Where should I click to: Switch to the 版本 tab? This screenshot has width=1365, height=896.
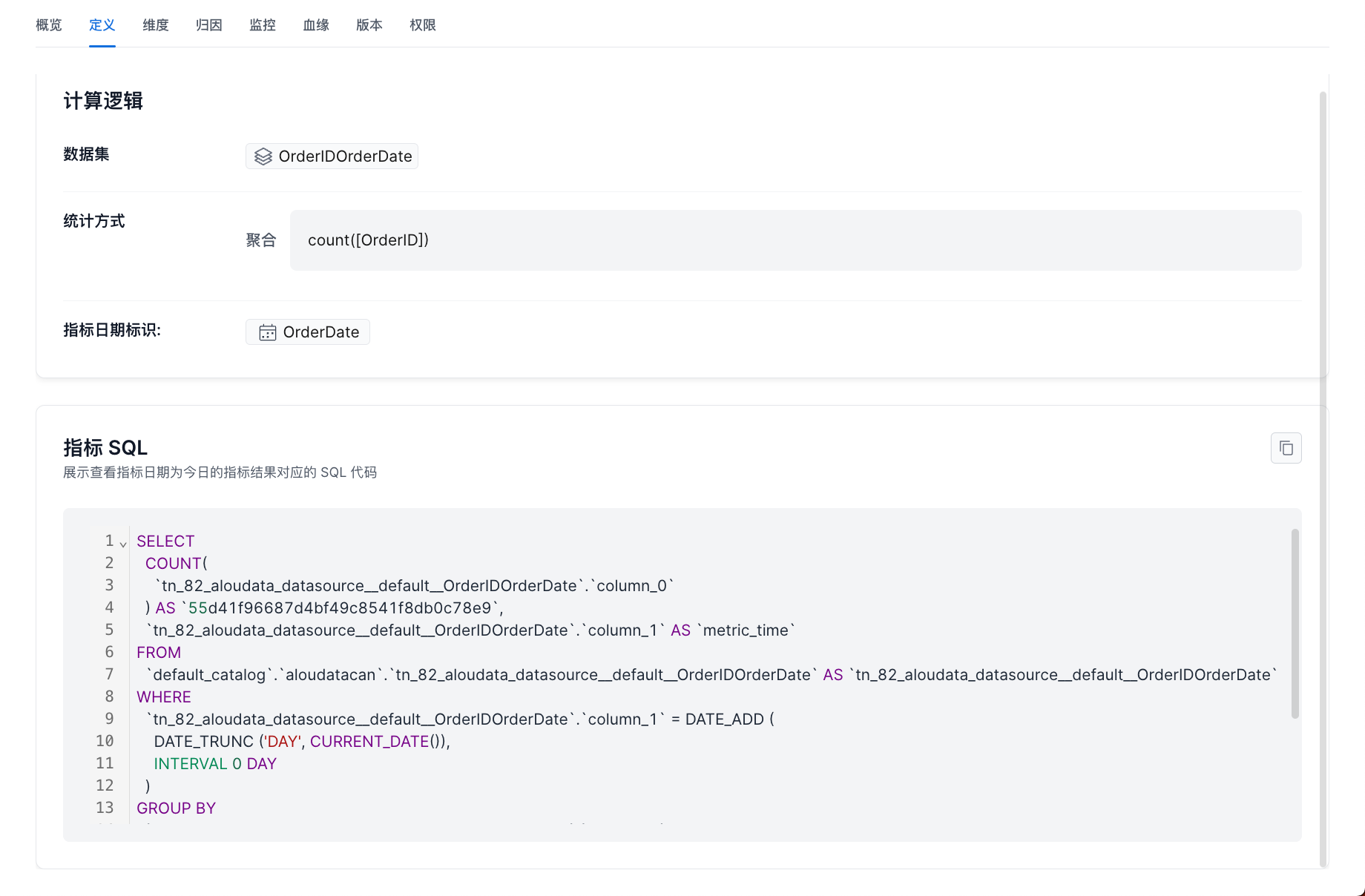[x=369, y=25]
